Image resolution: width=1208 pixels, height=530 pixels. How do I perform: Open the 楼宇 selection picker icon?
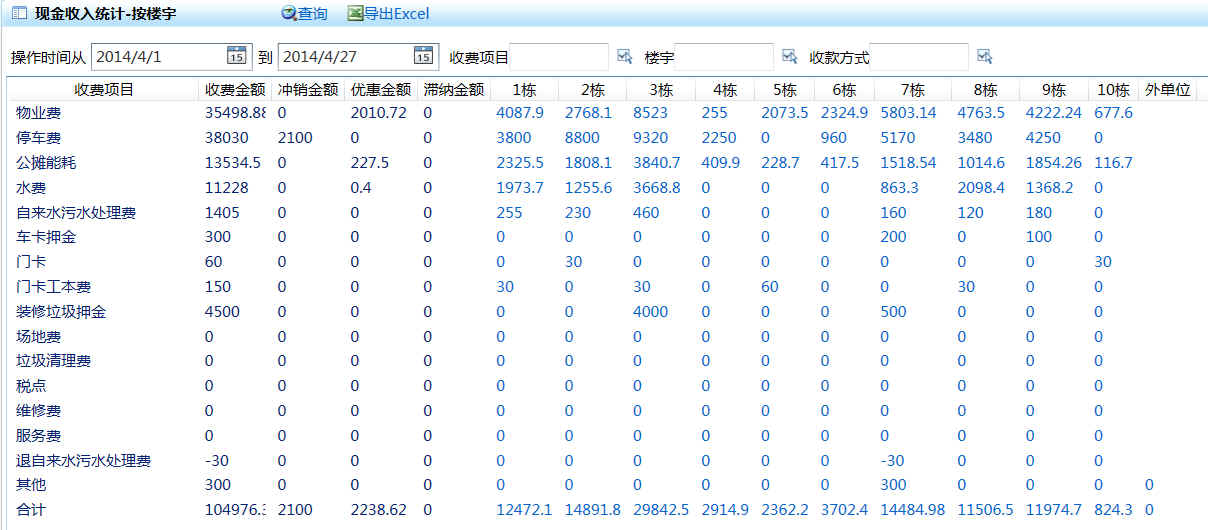[x=790, y=56]
